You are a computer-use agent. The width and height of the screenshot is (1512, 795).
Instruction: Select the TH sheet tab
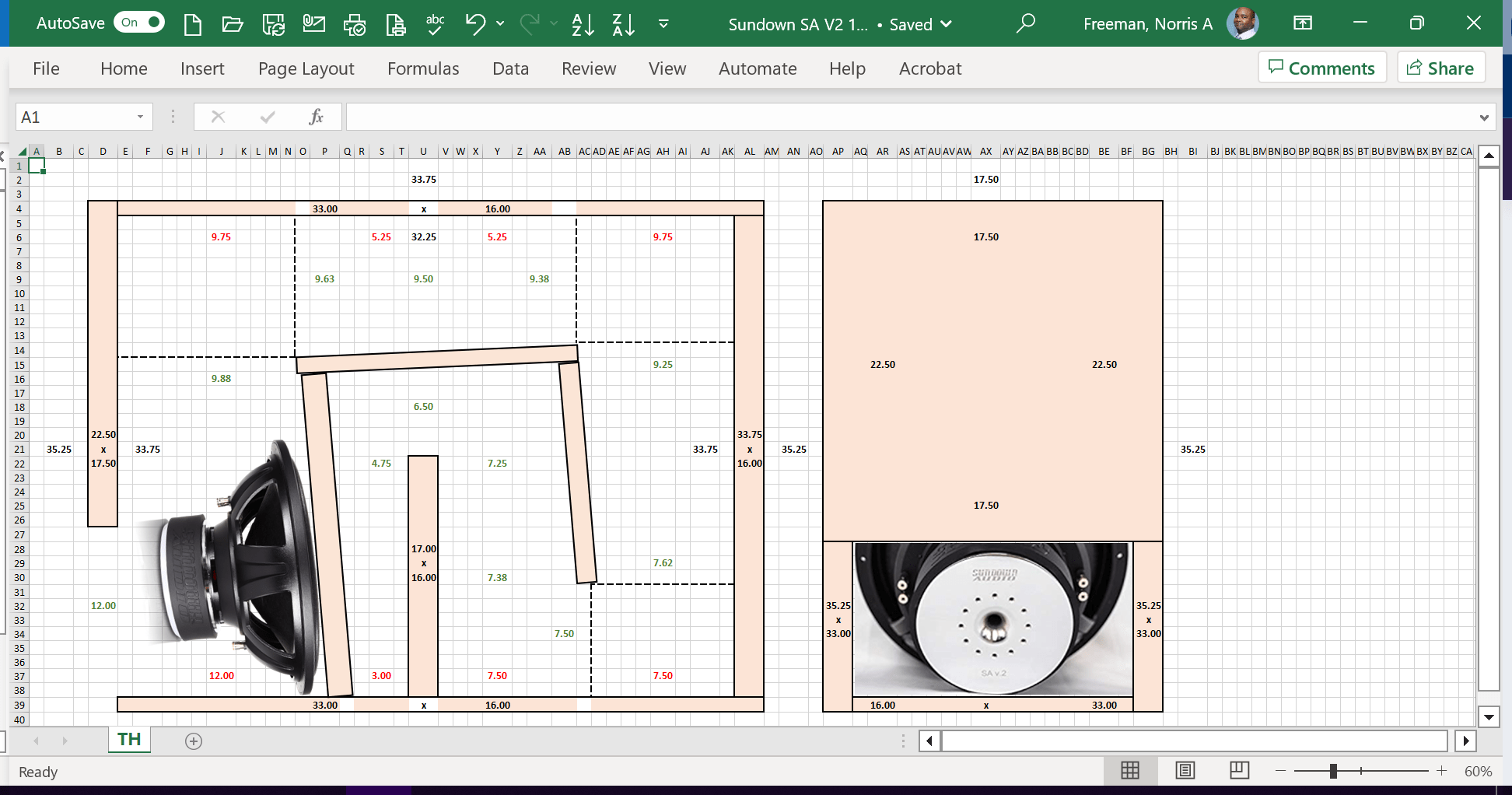pyautogui.click(x=129, y=740)
